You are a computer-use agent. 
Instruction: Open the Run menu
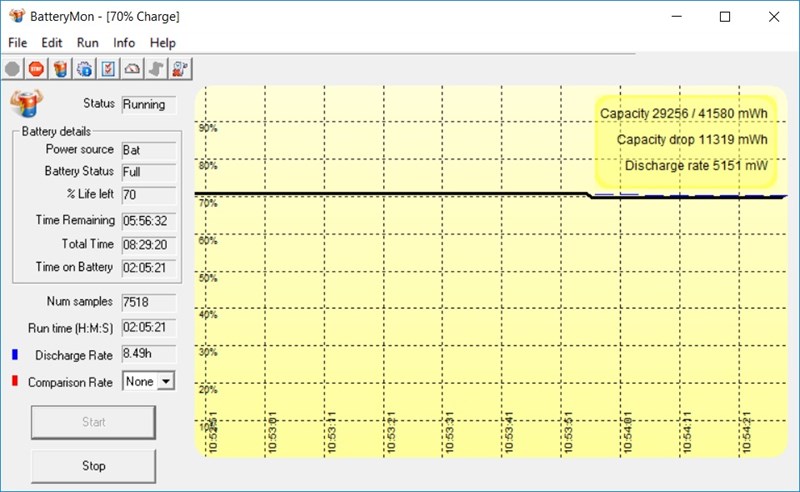(x=88, y=43)
